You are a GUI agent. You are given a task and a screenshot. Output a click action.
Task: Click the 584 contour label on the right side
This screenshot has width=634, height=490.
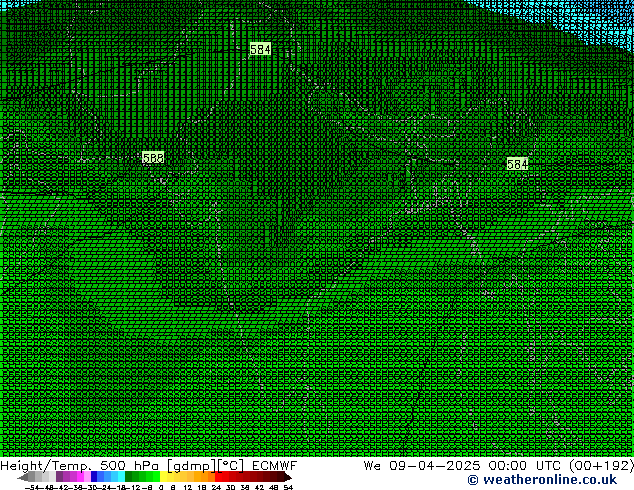(517, 164)
